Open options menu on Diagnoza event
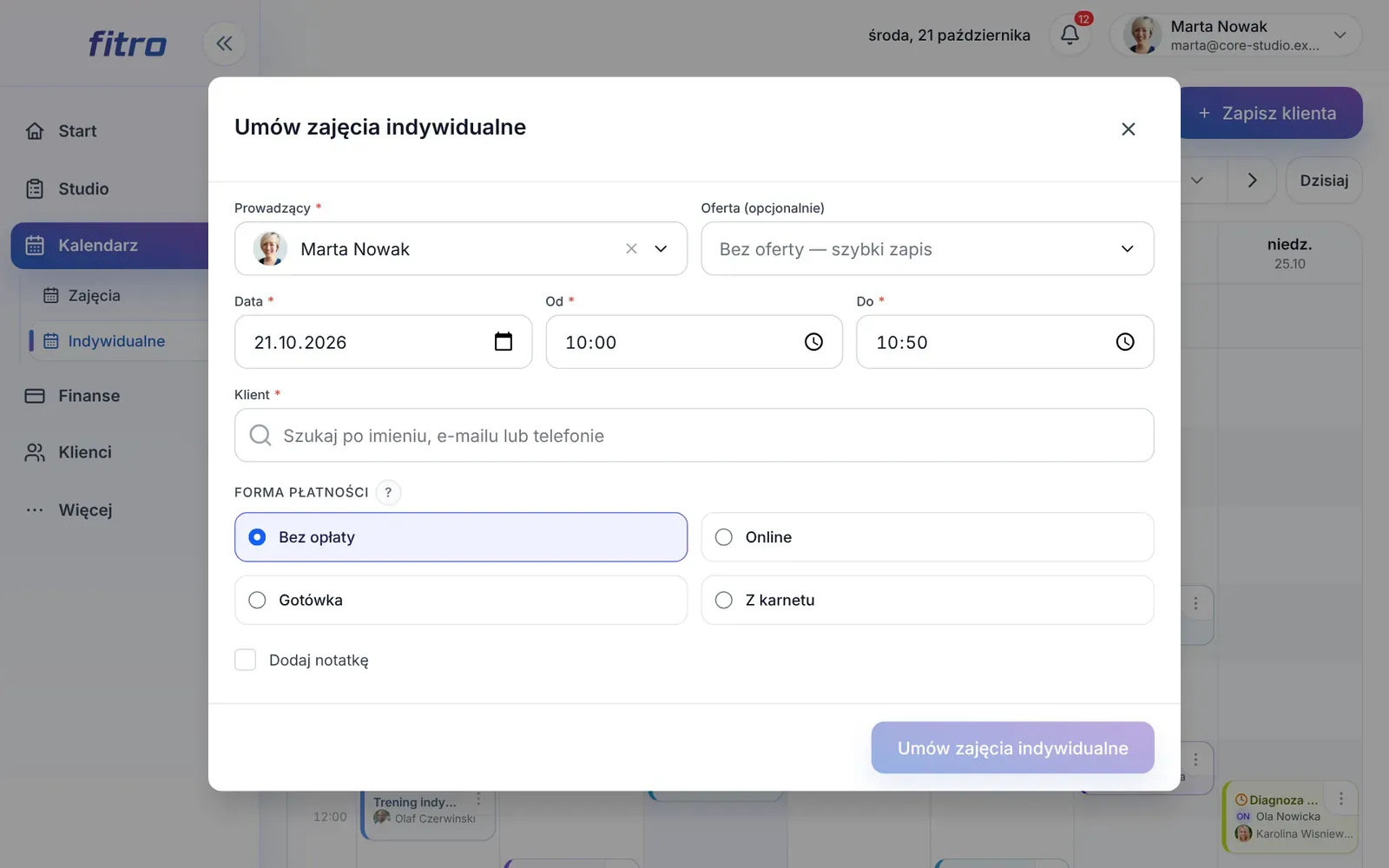This screenshot has height=868, width=1389. (1340, 799)
